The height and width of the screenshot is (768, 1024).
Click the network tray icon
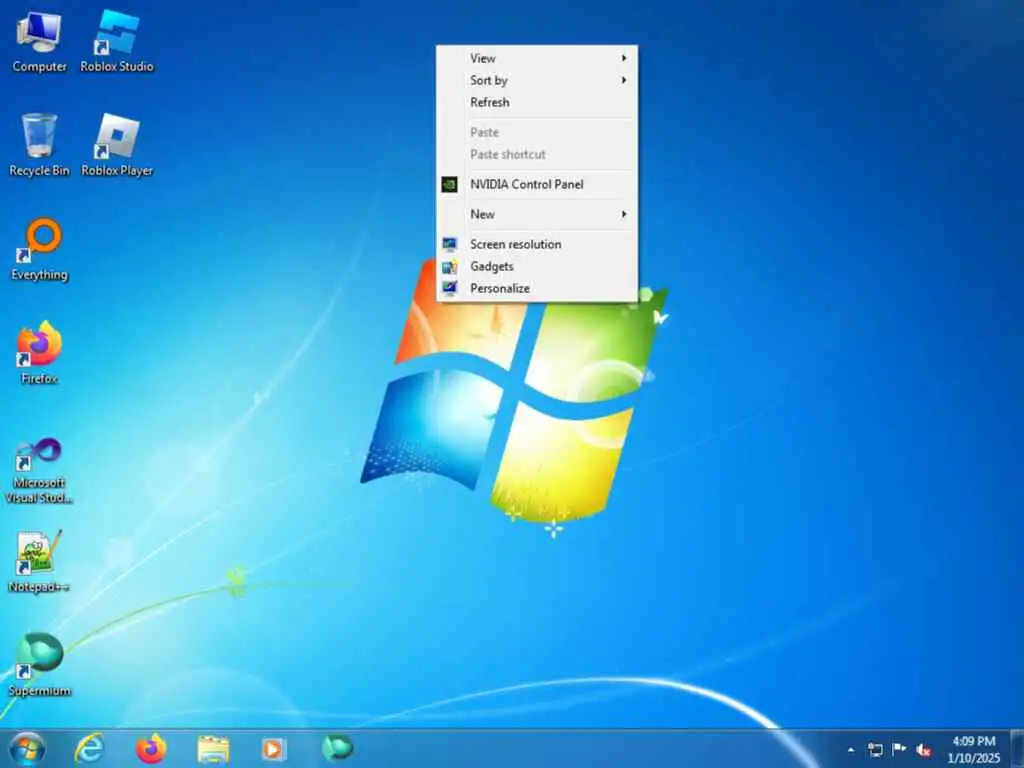pyautogui.click(x=875, y=750)
